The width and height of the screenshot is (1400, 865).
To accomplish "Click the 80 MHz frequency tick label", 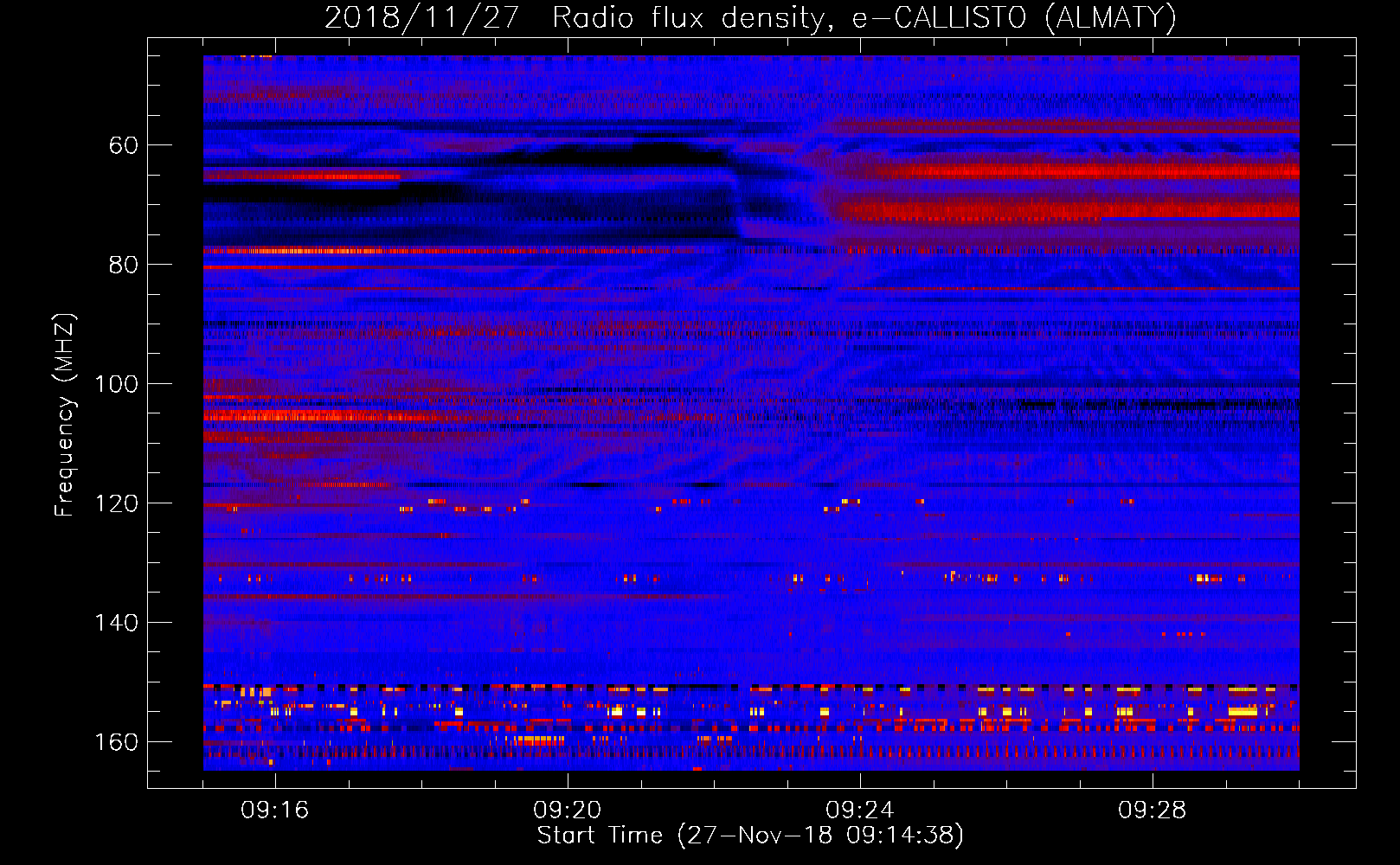I will point(123,265).
